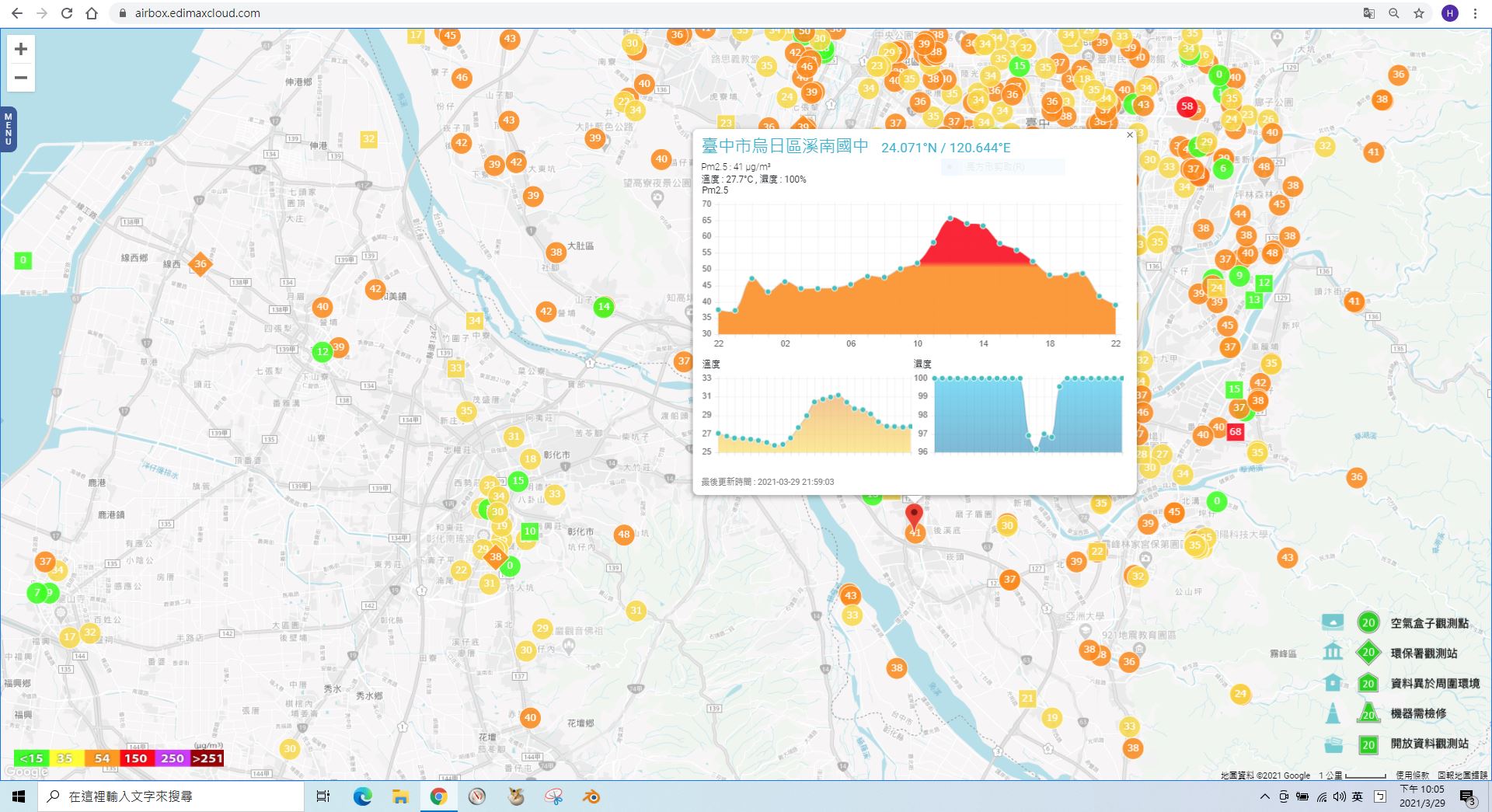Viewport: 1492px width, 812px height.
Task: Open Chrome three-dot menu
Action: (x=1475, y=13)
